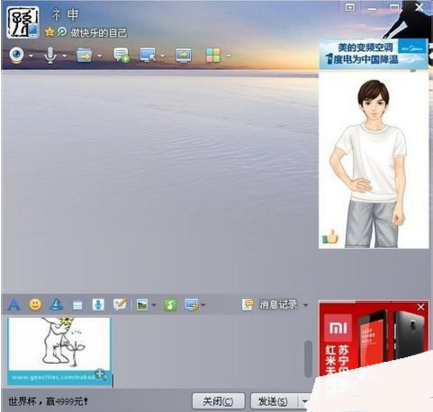Expand the send file dropdown arrow
This screenshot has height=412, width=433.
[x=99, y=56]
